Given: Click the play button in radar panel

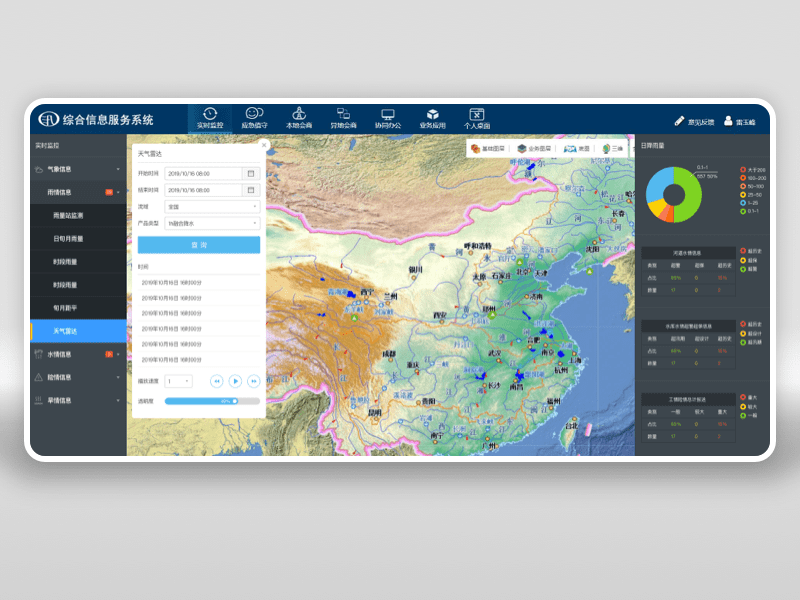Looking at the screenshot, I should [x=235, y=381].
